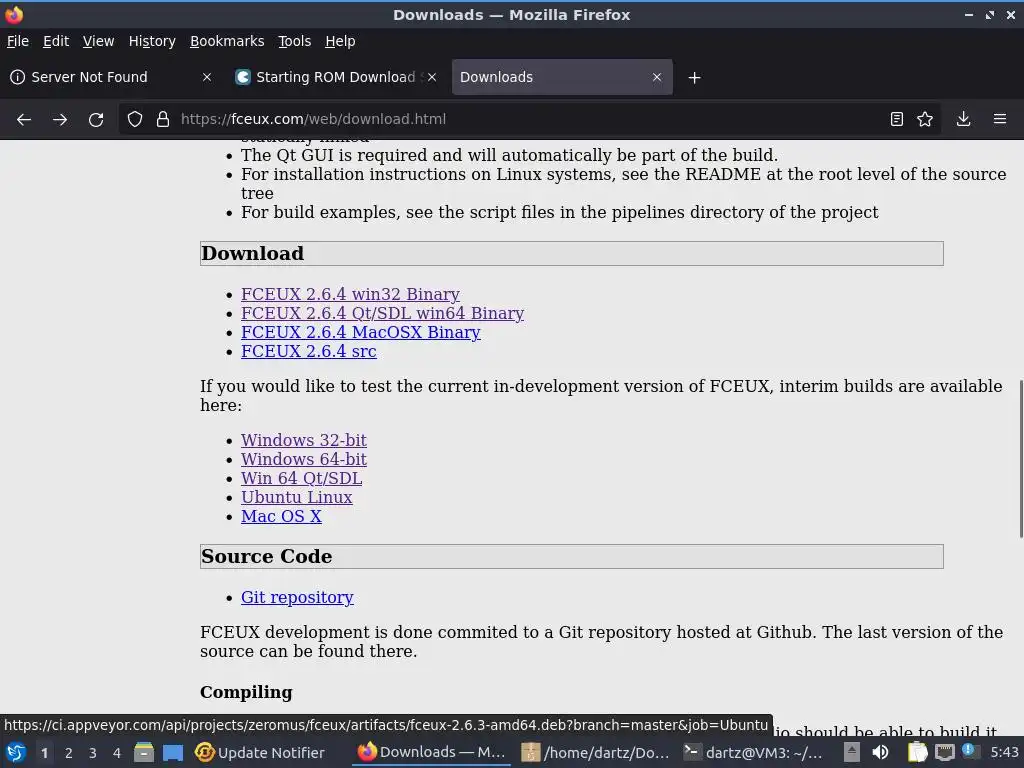The height and width of the screenshot is (768, 1024).
Task: Open the Mac OS X interim build link
Action: point(281,516)
